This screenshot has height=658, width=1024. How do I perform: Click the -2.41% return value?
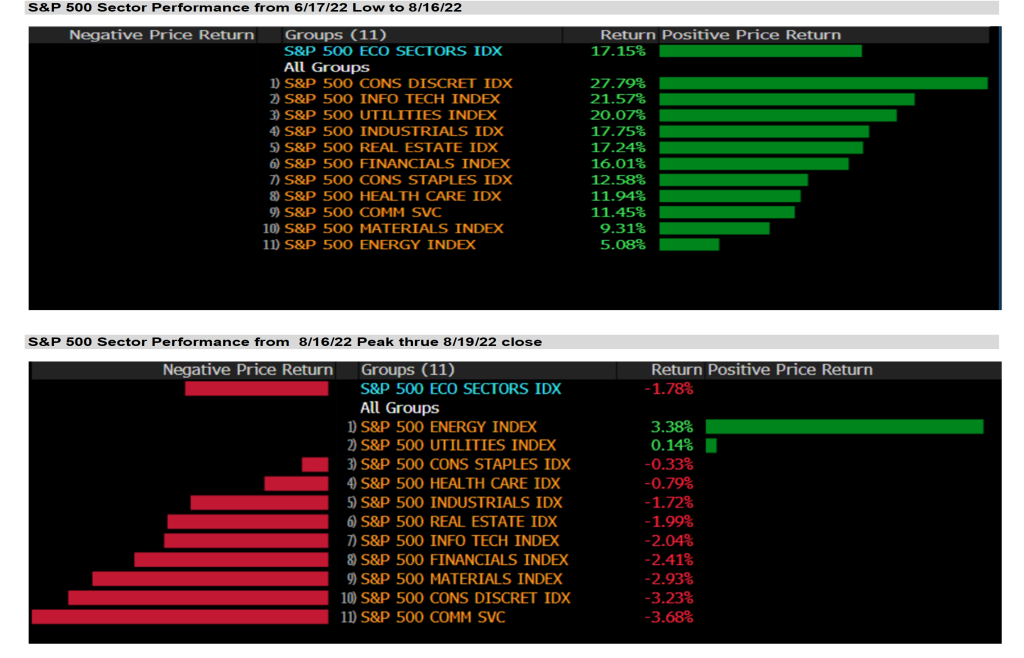669,560
